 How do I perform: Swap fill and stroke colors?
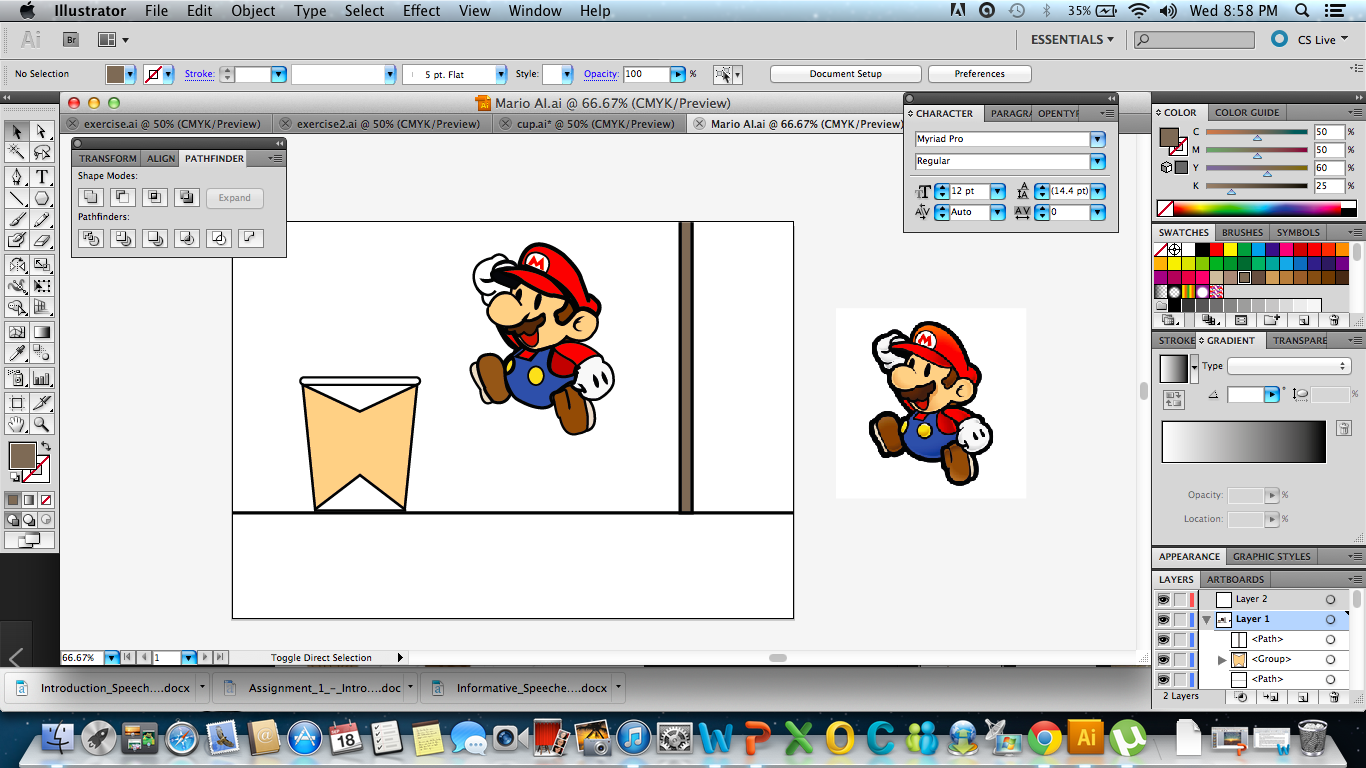(45, 446)
